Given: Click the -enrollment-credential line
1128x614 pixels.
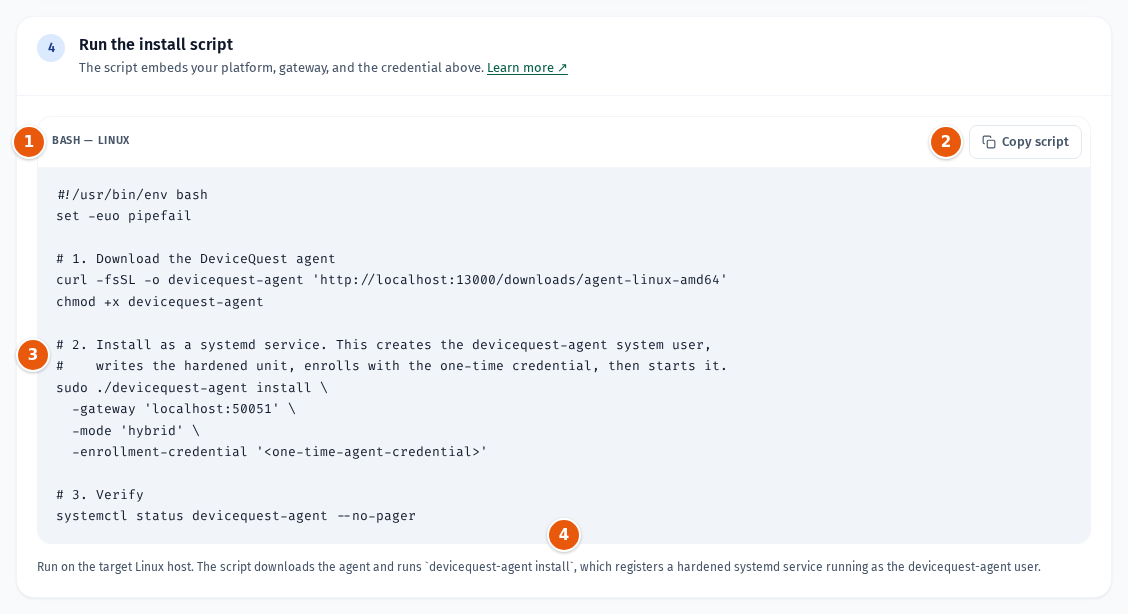Looking at the screenshot, I should (280, 452).
